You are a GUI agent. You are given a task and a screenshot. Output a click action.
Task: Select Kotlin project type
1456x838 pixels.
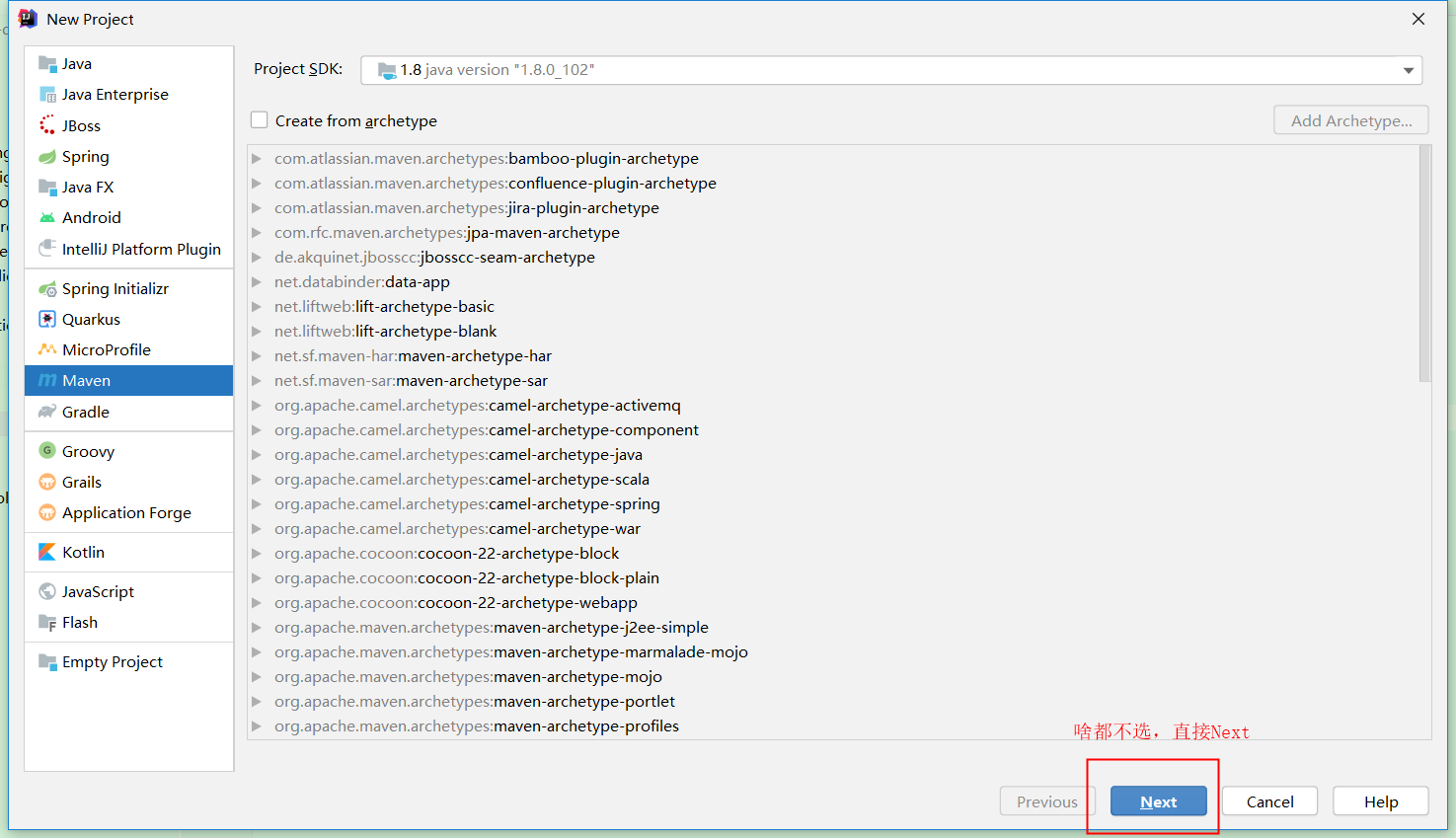[128, 552]
